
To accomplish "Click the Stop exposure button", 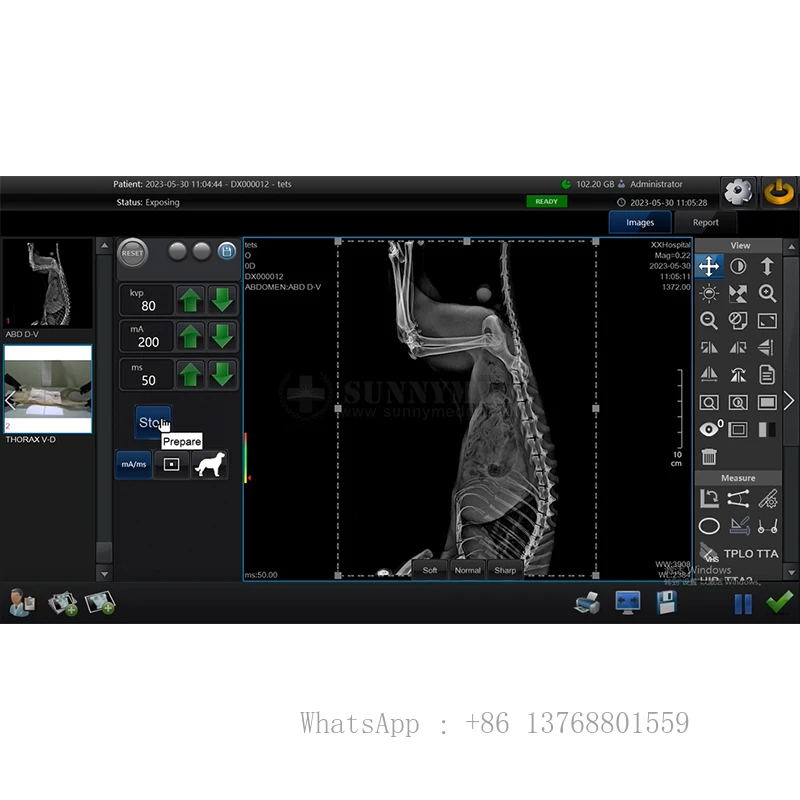I will click(153, 422).
